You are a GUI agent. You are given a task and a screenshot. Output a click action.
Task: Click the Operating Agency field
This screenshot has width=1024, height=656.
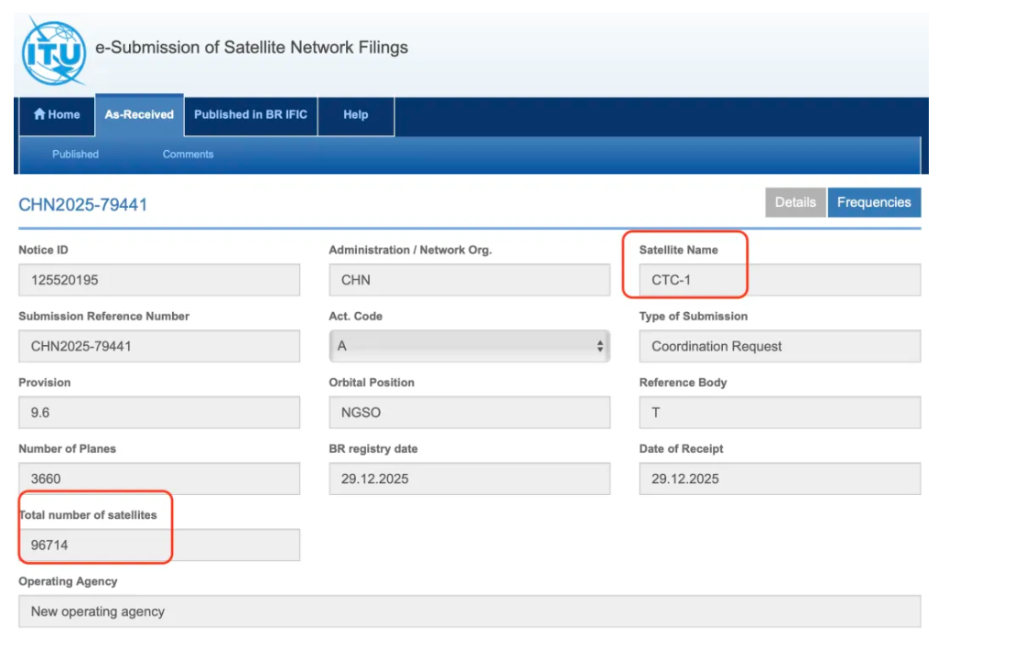(468, 611)
